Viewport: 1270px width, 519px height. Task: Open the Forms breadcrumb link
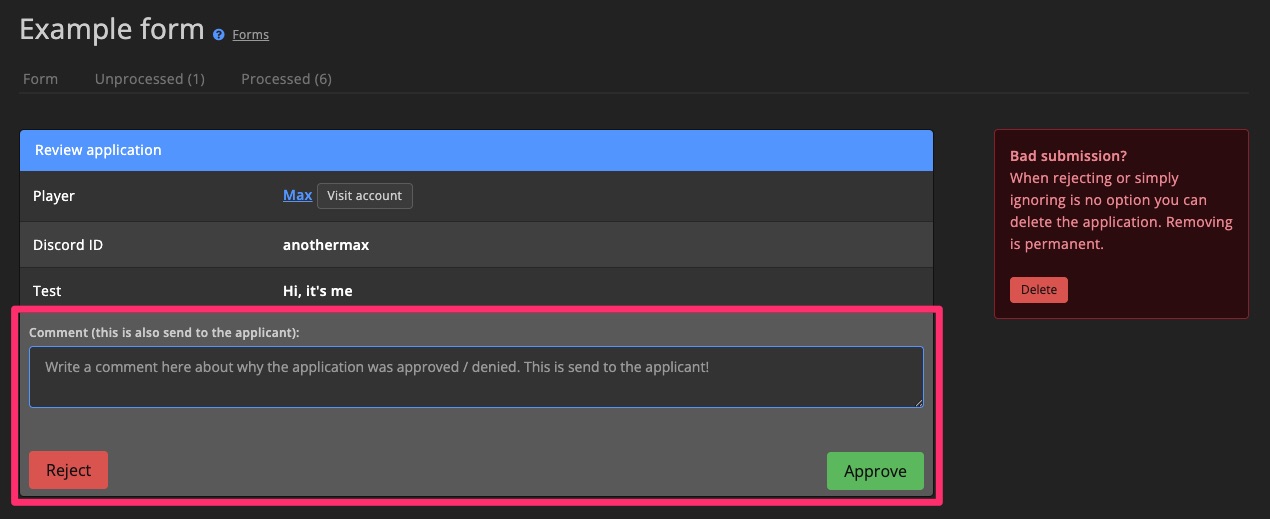tap(250, 35)
